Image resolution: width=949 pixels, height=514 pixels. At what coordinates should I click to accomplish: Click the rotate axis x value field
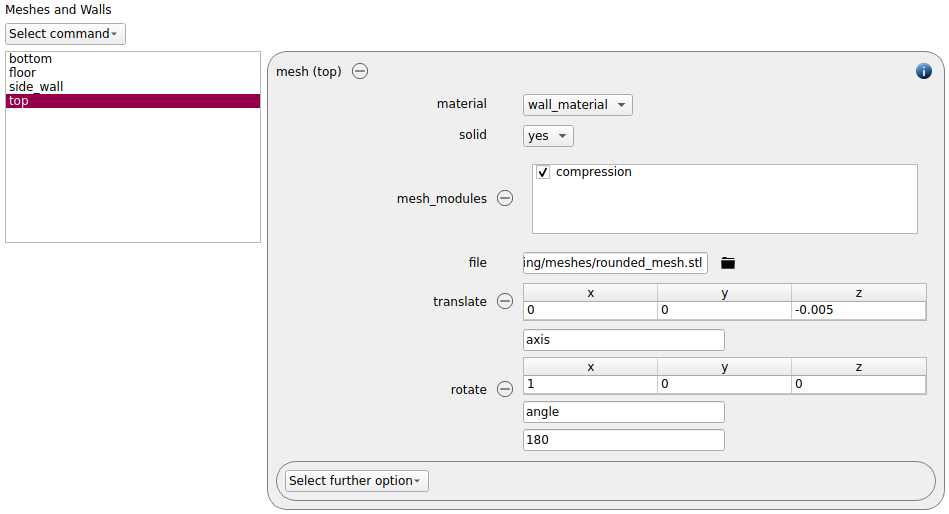click(x=590, y=384)
